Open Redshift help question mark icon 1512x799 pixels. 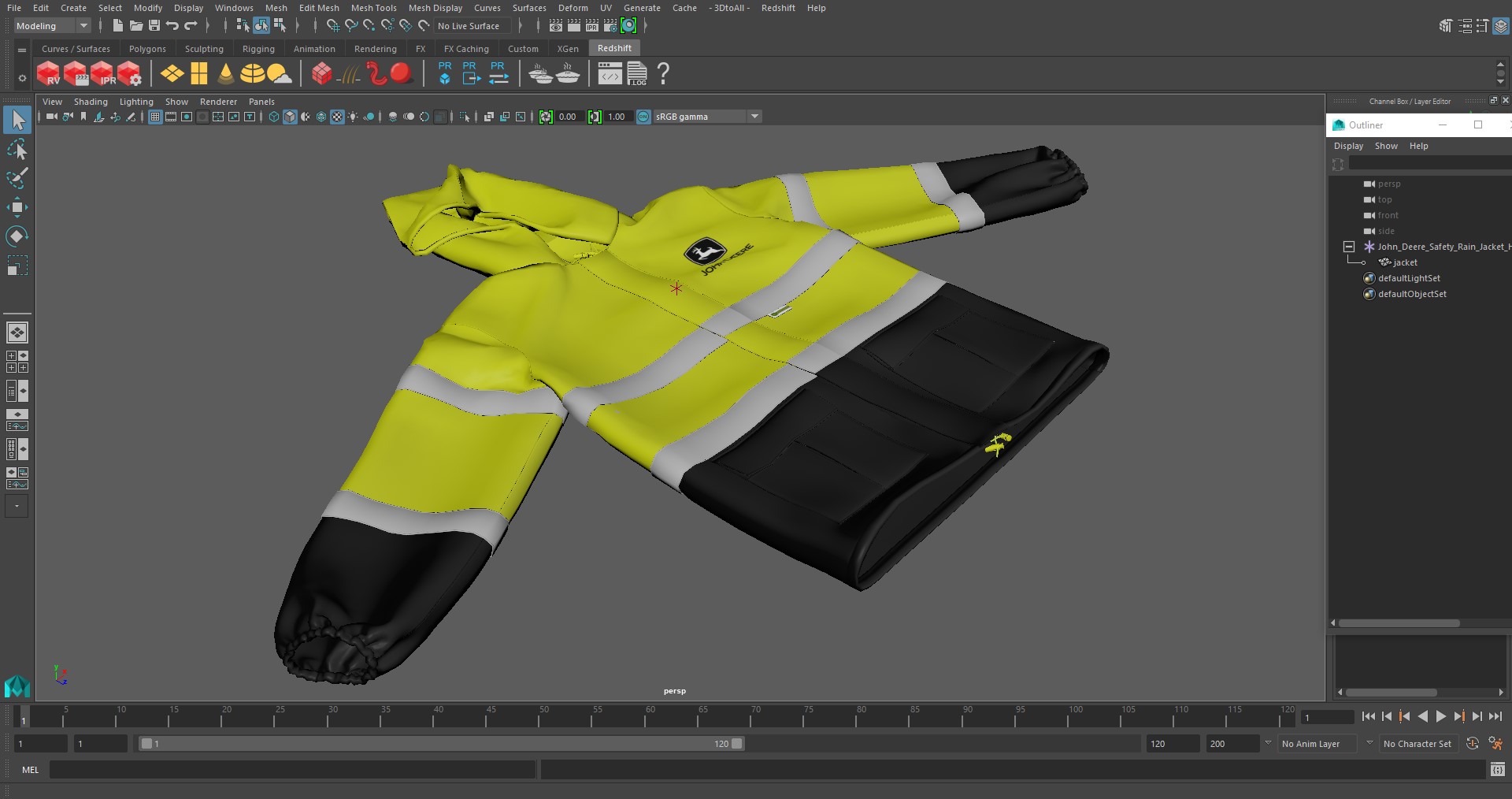[x=663, y=74]
